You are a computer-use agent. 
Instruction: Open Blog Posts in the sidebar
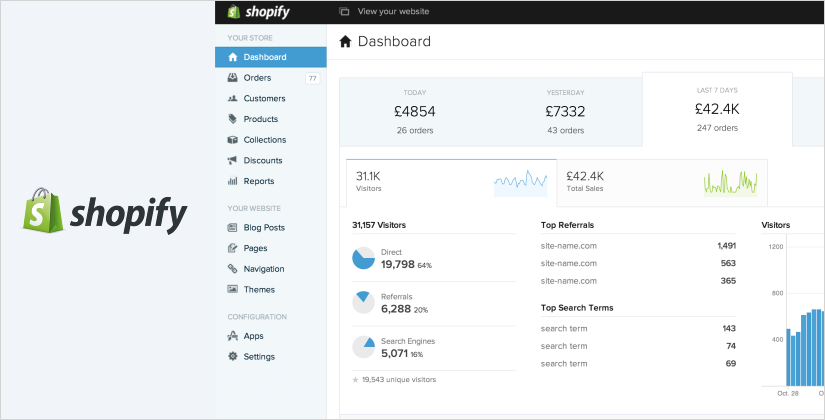point(263,228)
